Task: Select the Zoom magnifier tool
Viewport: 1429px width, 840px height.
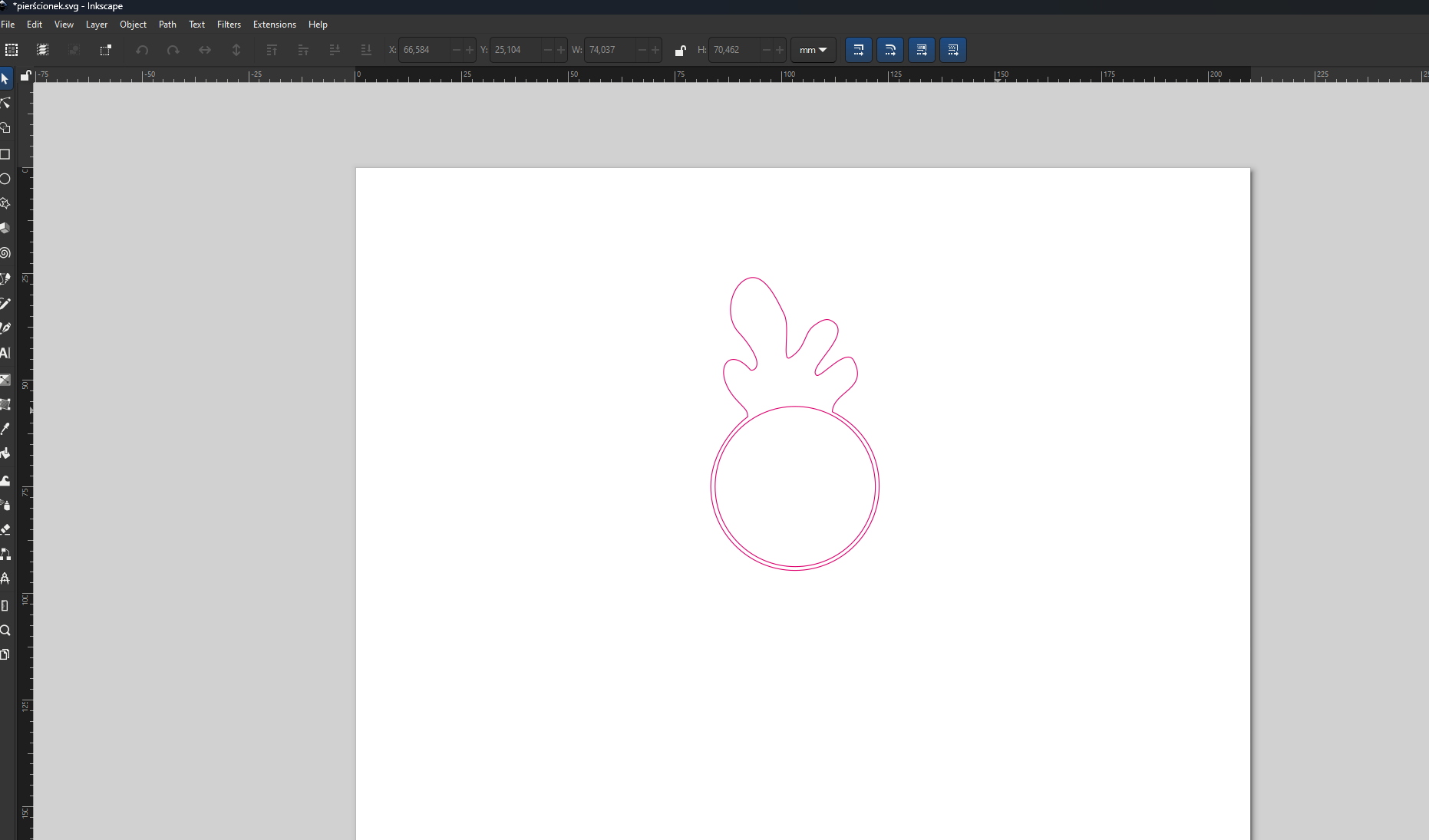Action: click(5, 631)
